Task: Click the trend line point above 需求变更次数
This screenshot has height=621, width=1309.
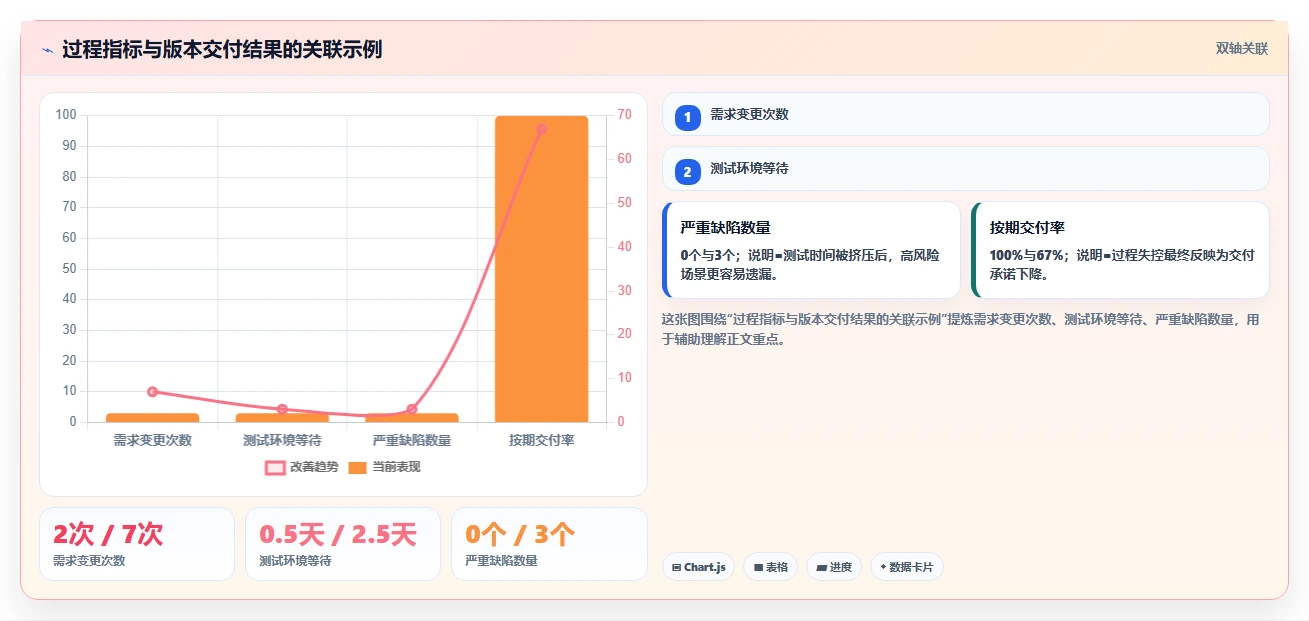Action: coord(152,392)
